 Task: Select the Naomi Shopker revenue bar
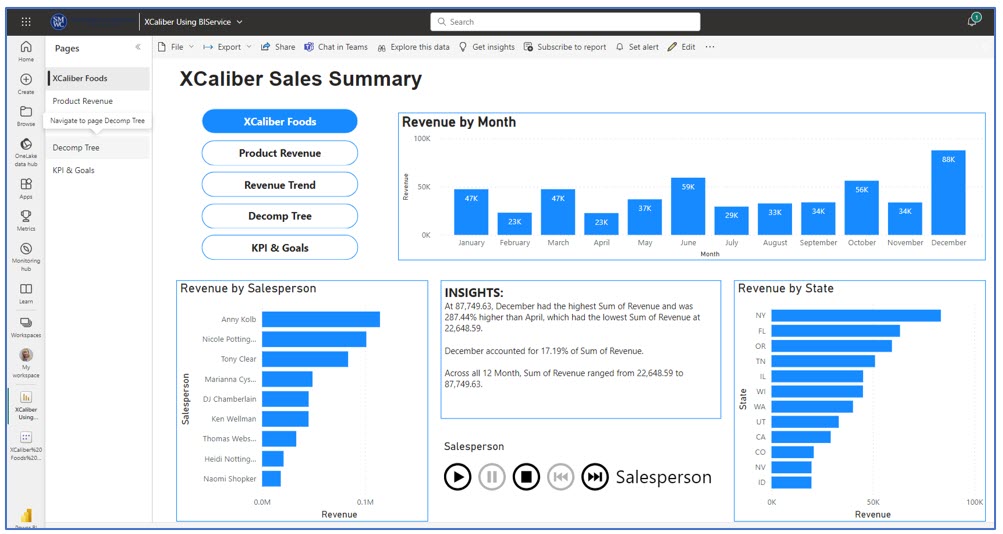[x=271, y=478]
